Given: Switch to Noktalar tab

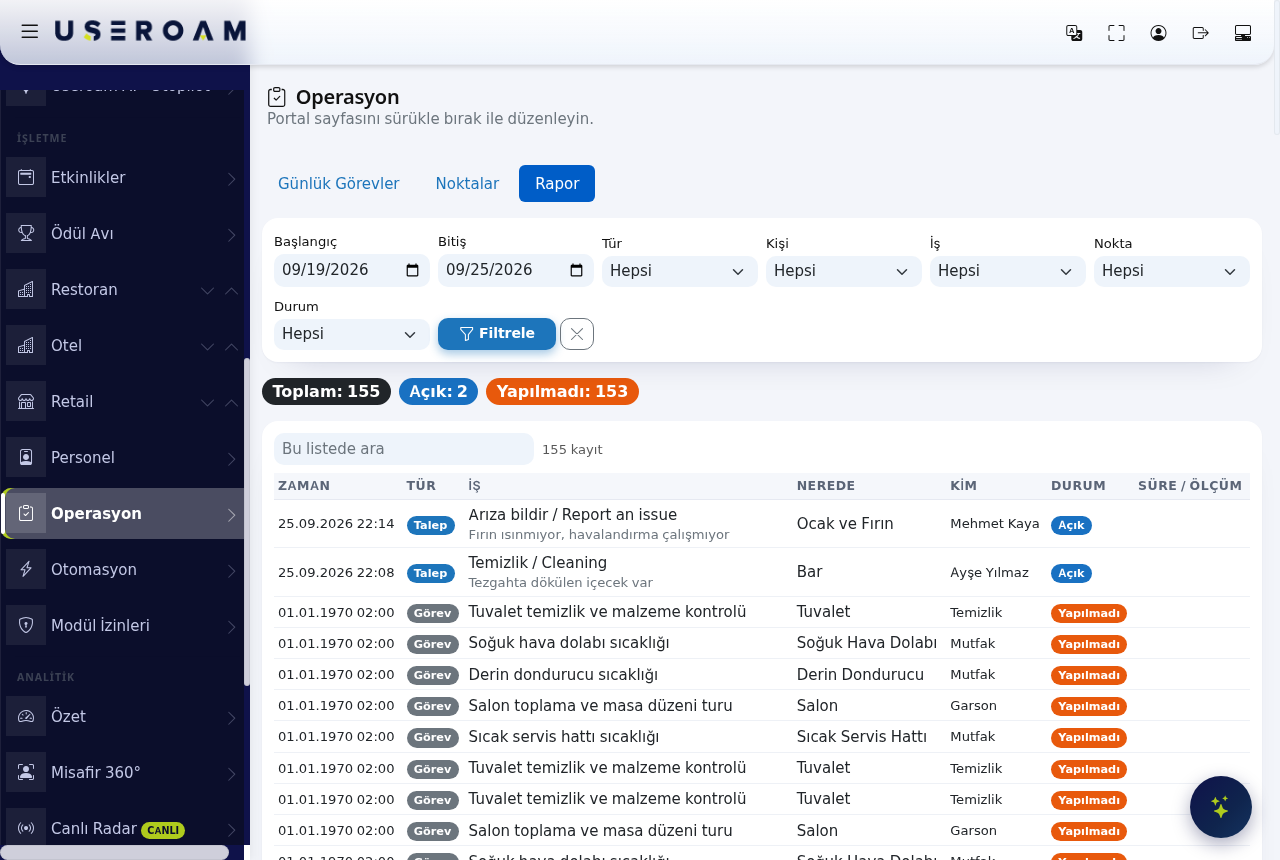Looking at the screenshot, I should click(467, 184).
